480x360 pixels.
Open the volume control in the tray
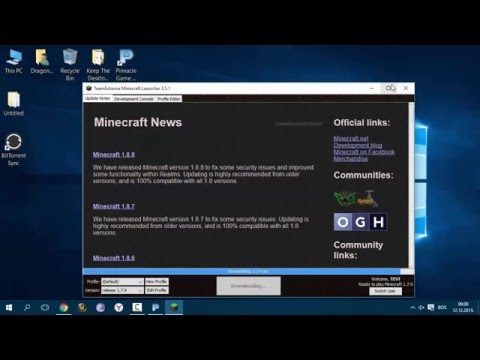tap(421, 307)
